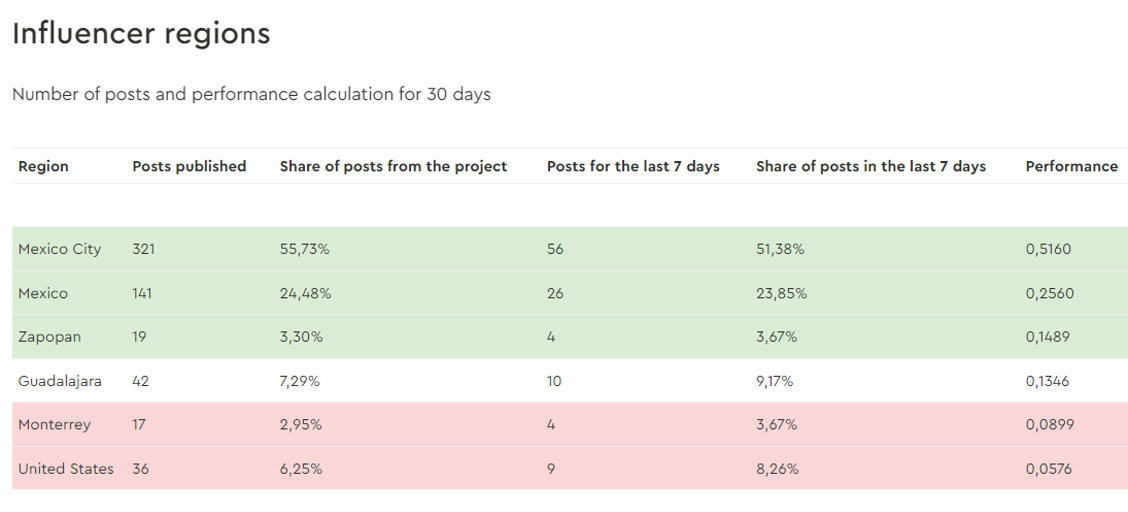Click Share of posts in last 7 days header
The width and height of the screenshot is (1128, 512).
(x=870, y=166)
